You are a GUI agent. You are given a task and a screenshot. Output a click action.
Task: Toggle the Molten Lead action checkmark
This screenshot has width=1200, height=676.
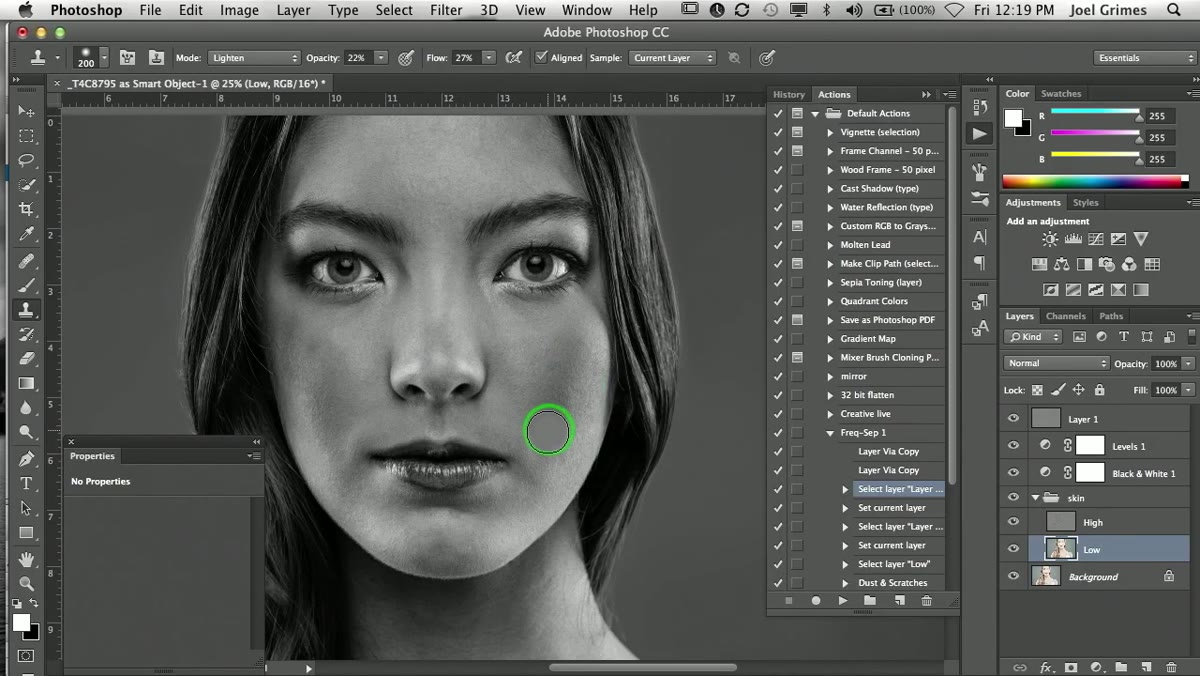778,245
